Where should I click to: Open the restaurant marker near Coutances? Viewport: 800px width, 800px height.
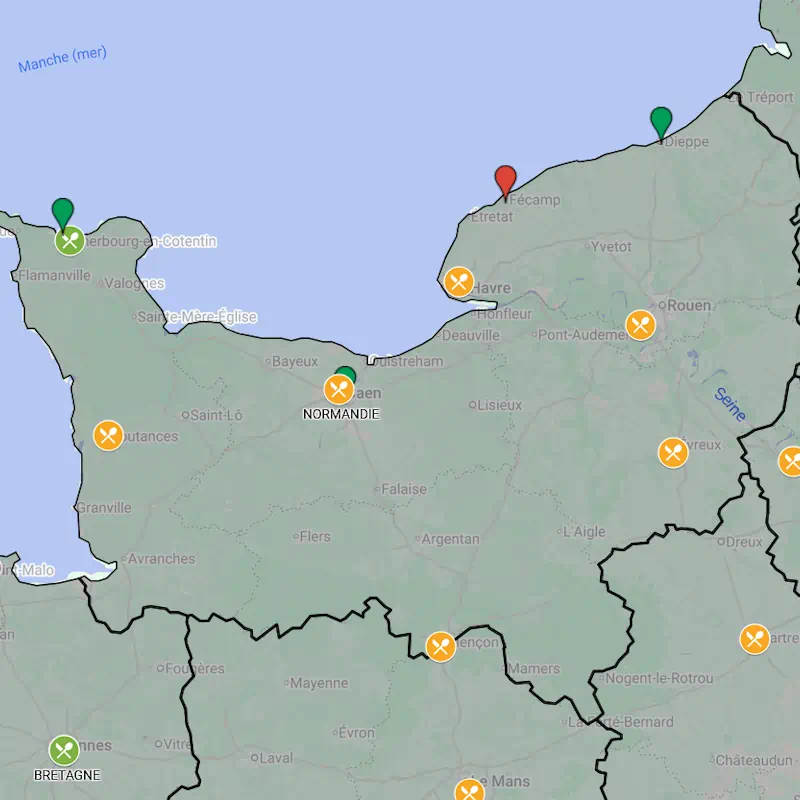(x=108, y=435)
